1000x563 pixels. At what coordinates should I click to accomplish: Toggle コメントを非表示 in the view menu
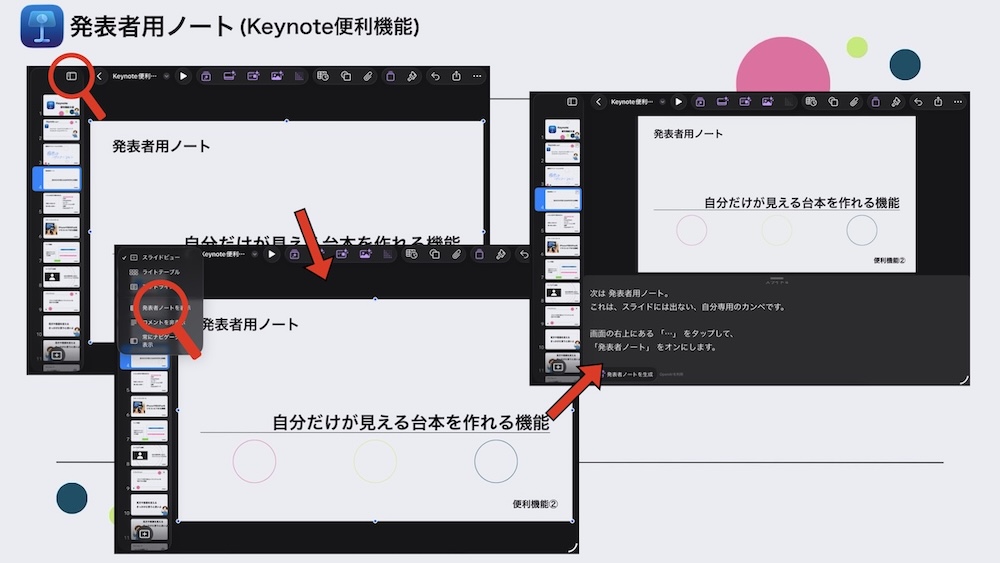point(161,322)
